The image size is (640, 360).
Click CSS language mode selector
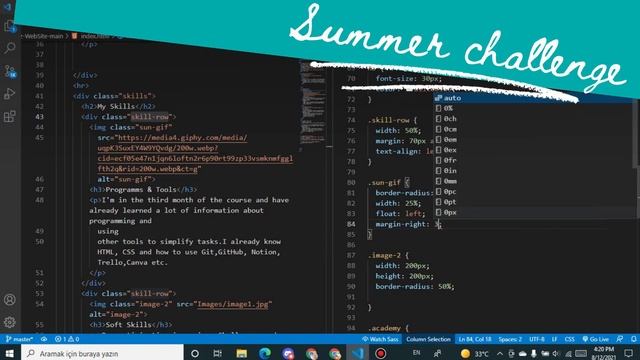[569, 339]
